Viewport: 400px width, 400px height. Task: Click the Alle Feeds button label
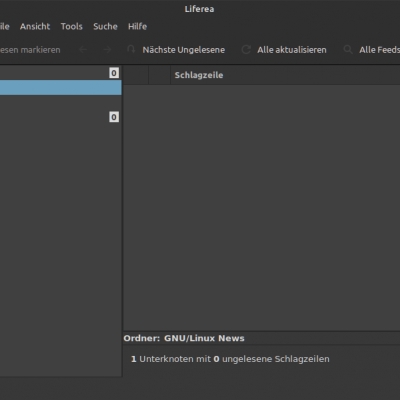(x=379, y=50)
